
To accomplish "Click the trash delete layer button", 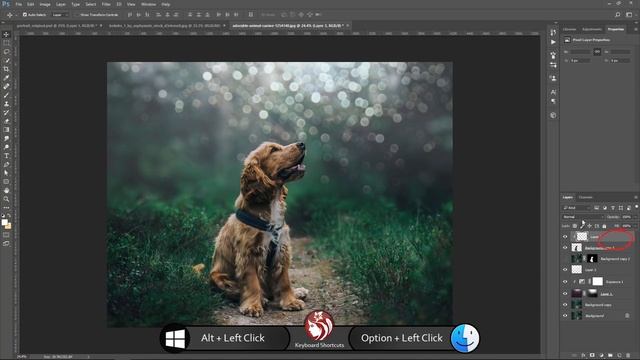I will 628,356.
